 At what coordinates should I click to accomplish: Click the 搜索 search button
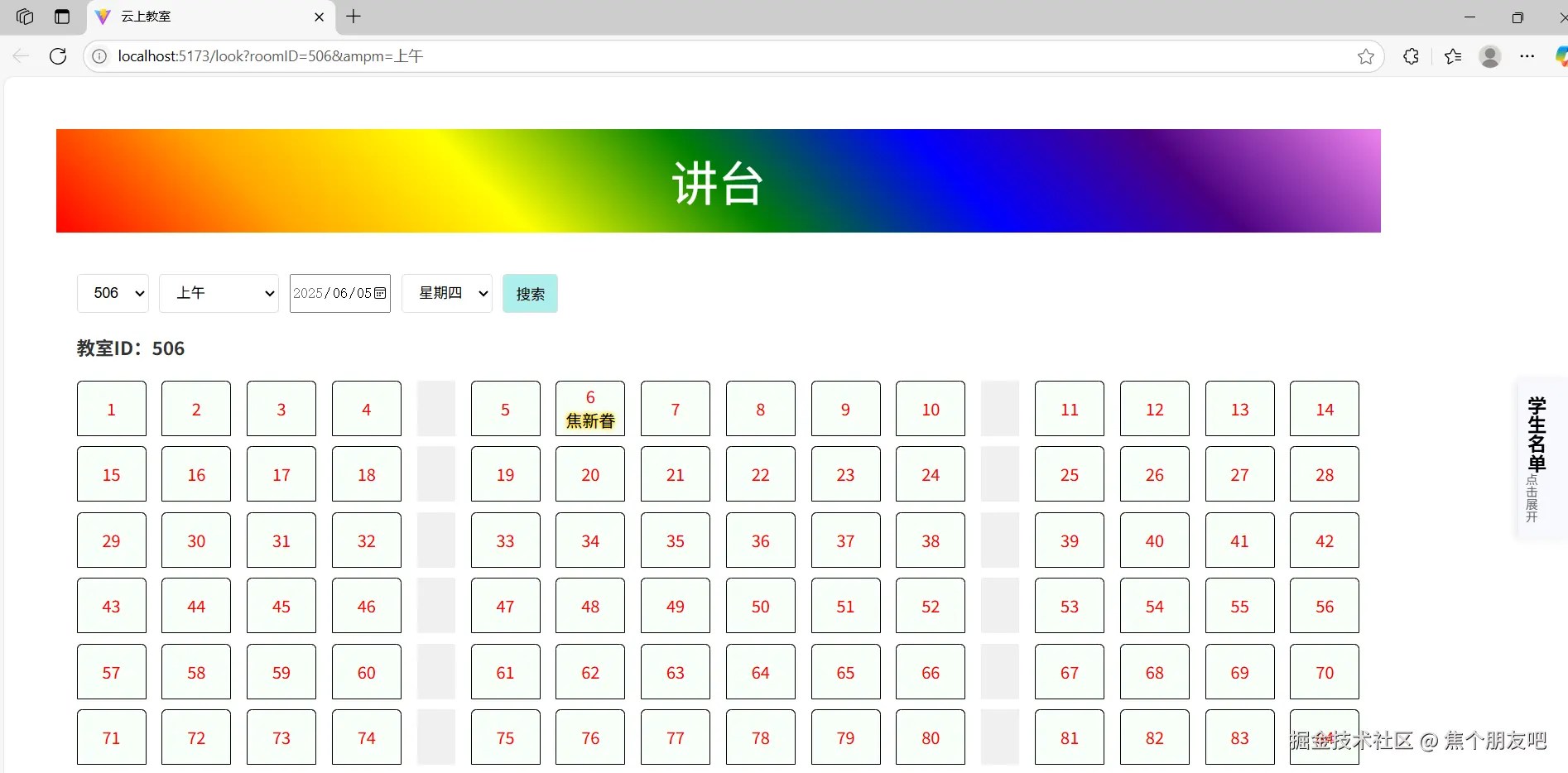pos(530,293)
